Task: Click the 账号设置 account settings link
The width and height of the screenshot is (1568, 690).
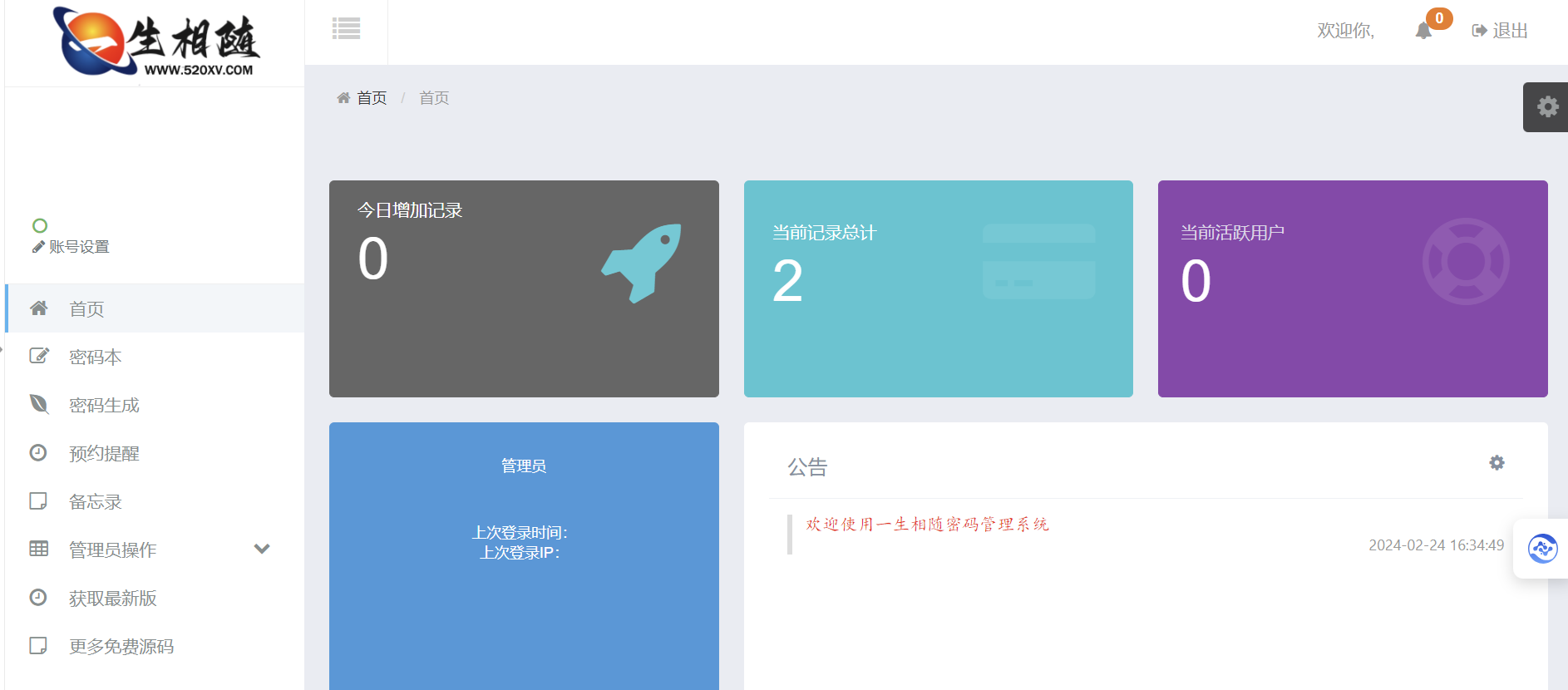Action: [x=71, y=247]
